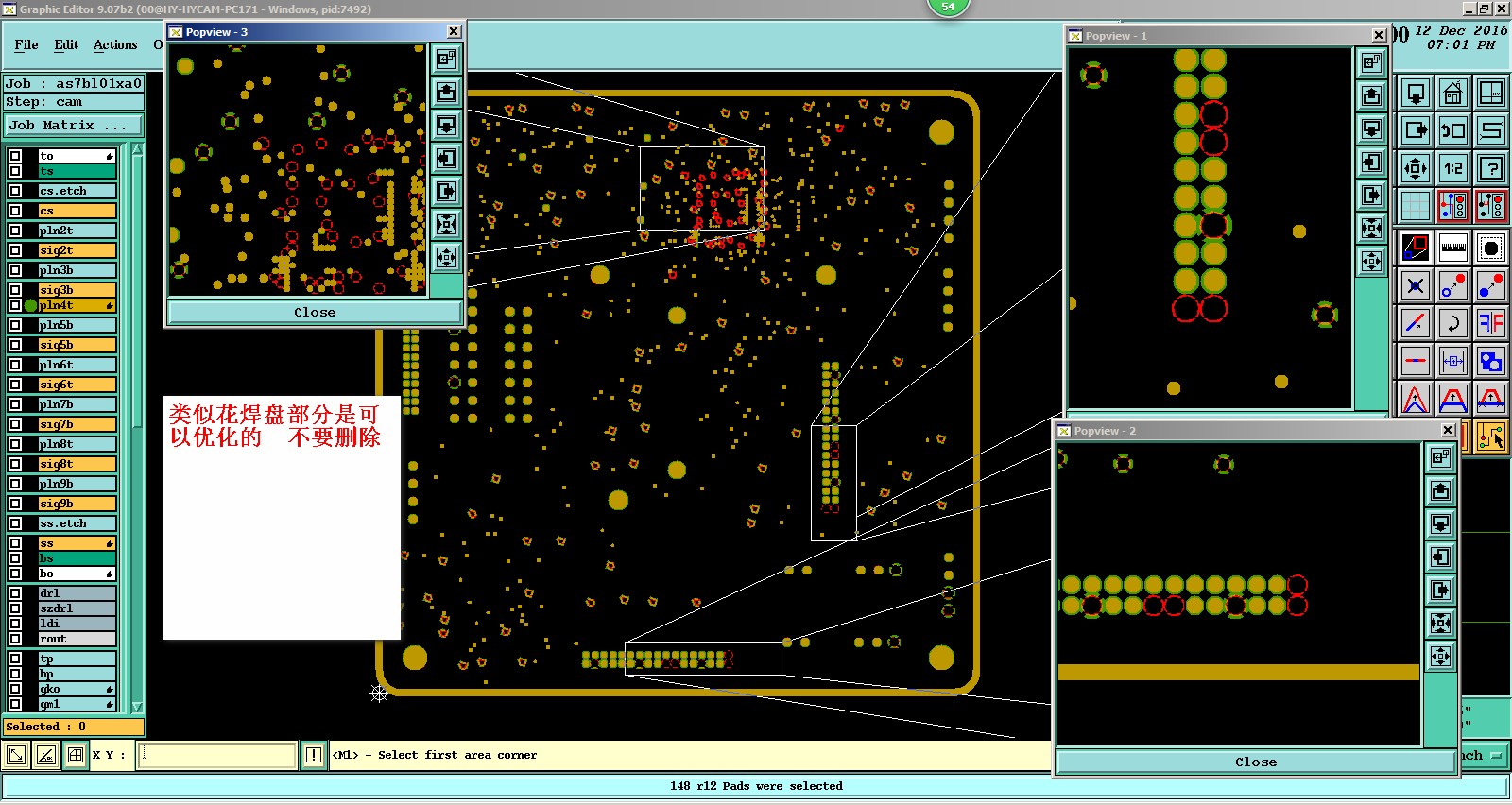This screenshot has height=805, width=1512.
Task: Click the 'Job : as7b101xa0' label
Action: tap(74, 83)
